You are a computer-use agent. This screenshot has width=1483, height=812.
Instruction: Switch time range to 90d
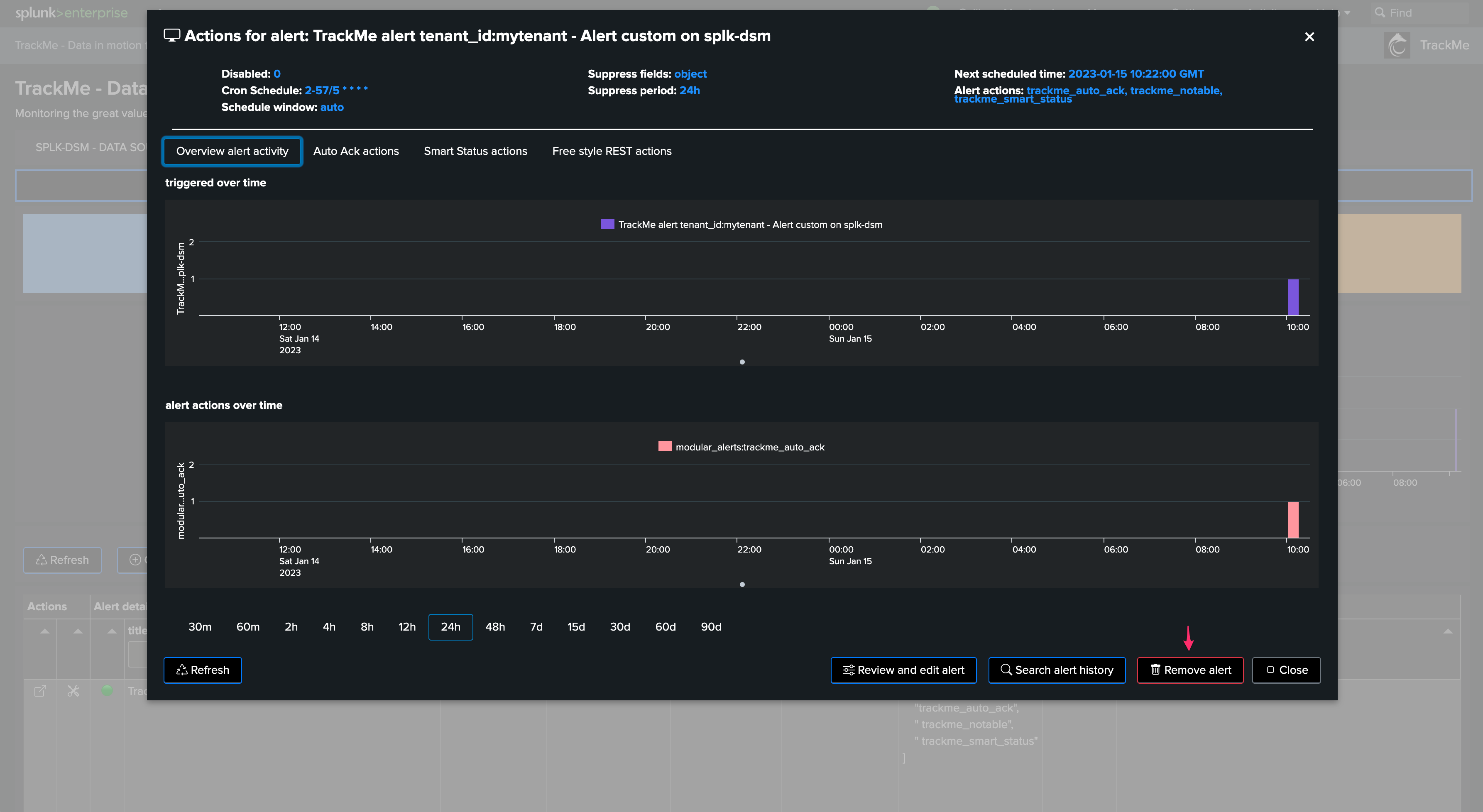tap(710, 627)
